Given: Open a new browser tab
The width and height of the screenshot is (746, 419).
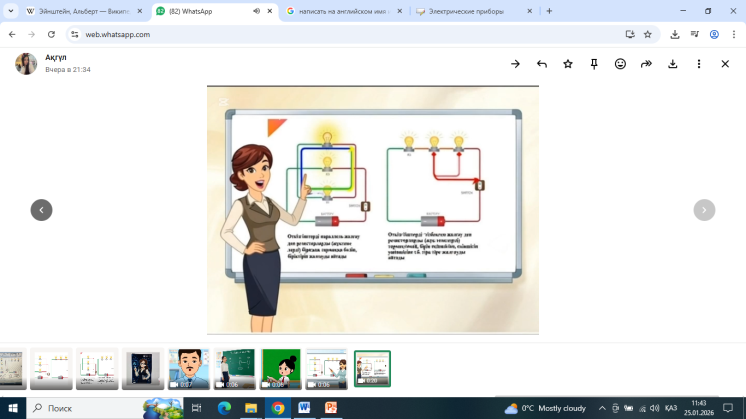Looking at the screenshot, I should tap(549, 11).
